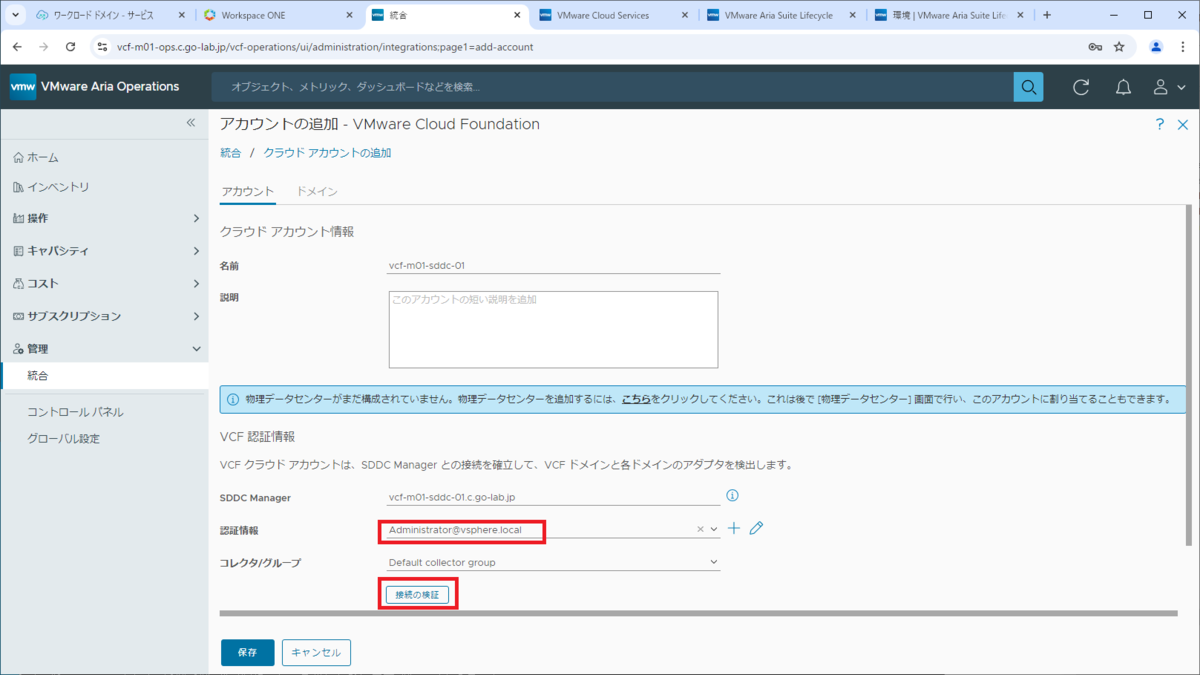Select 統合 in the sidebar

(104, 376)
